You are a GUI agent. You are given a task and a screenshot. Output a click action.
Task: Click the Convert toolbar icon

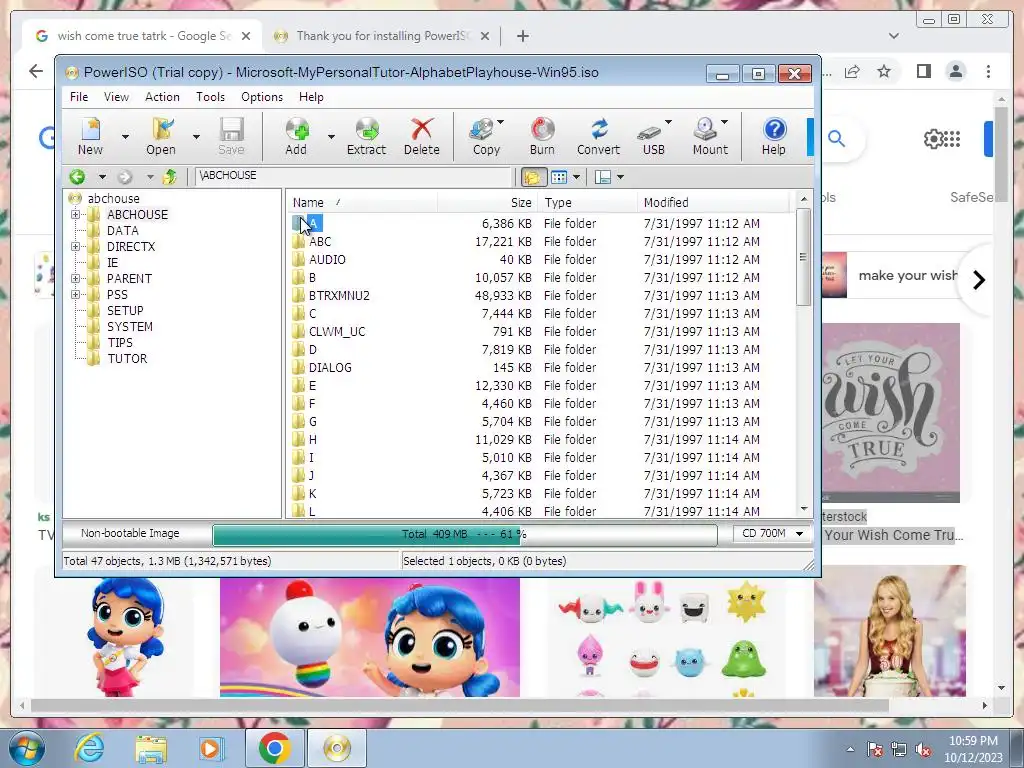[598, 136]
